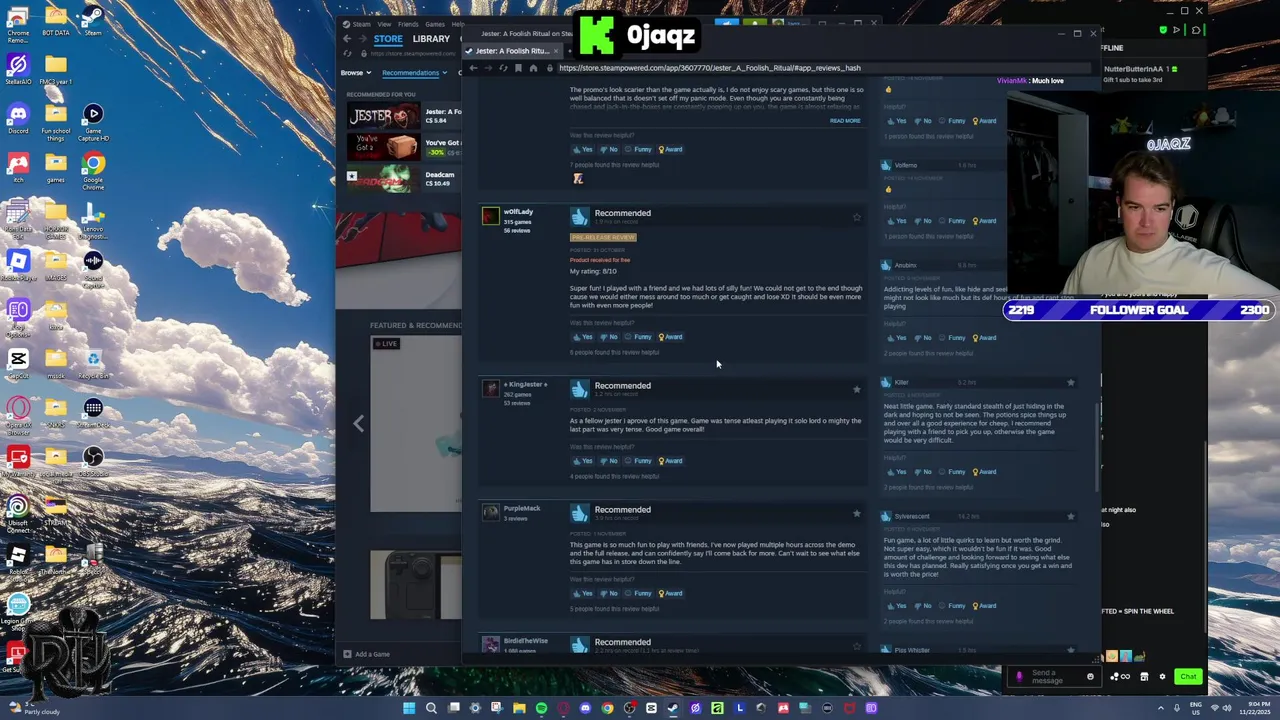1280x720 pixels.
Task: Open the View menu in Steam
Action: (x=384, y=24)
